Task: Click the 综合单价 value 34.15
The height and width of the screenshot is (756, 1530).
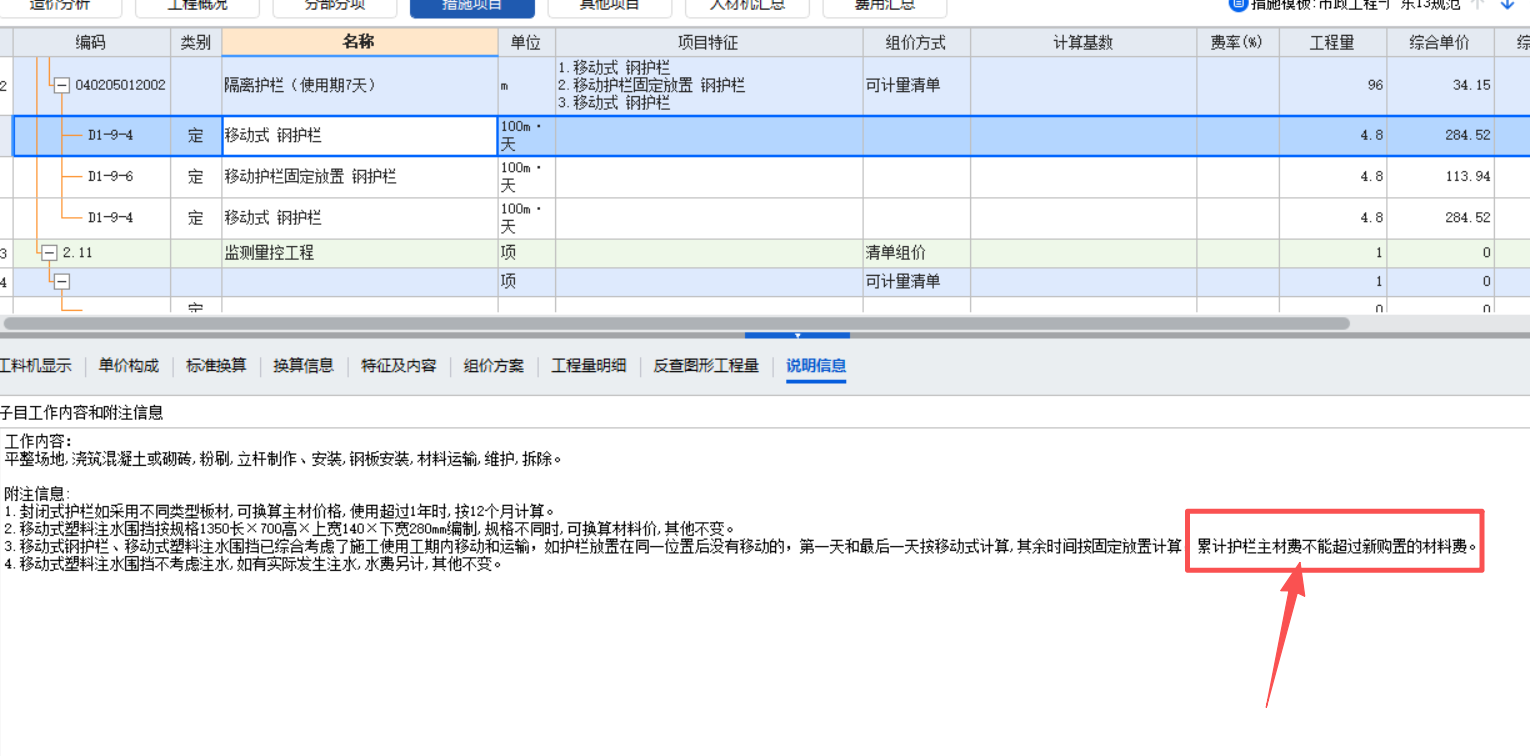Action: tap(1440, 86)
